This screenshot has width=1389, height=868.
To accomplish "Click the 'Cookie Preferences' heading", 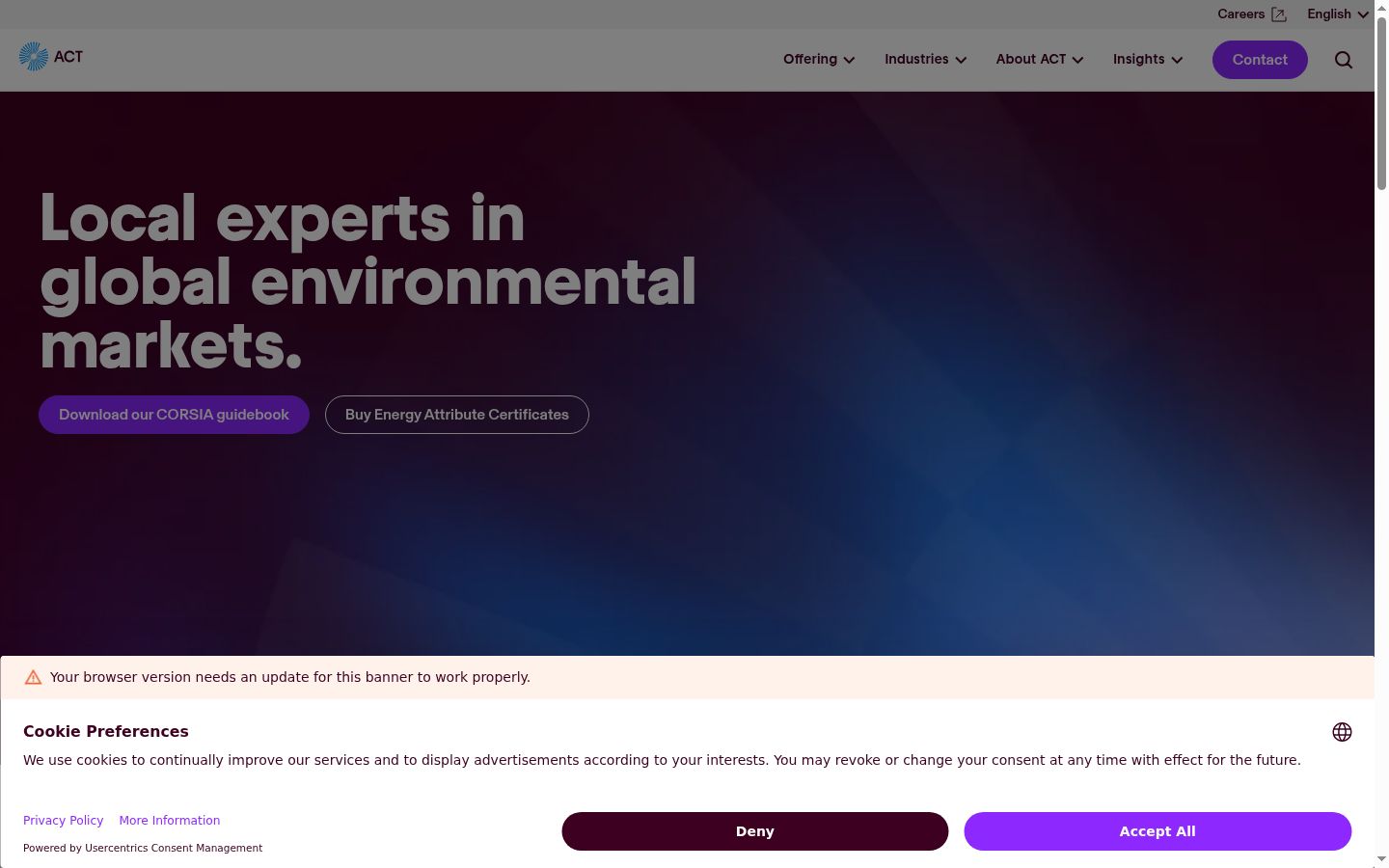I will (106, 731).
